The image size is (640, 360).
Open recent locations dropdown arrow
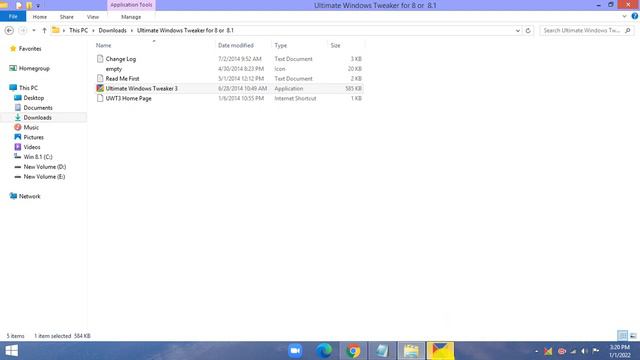(34, 31)
